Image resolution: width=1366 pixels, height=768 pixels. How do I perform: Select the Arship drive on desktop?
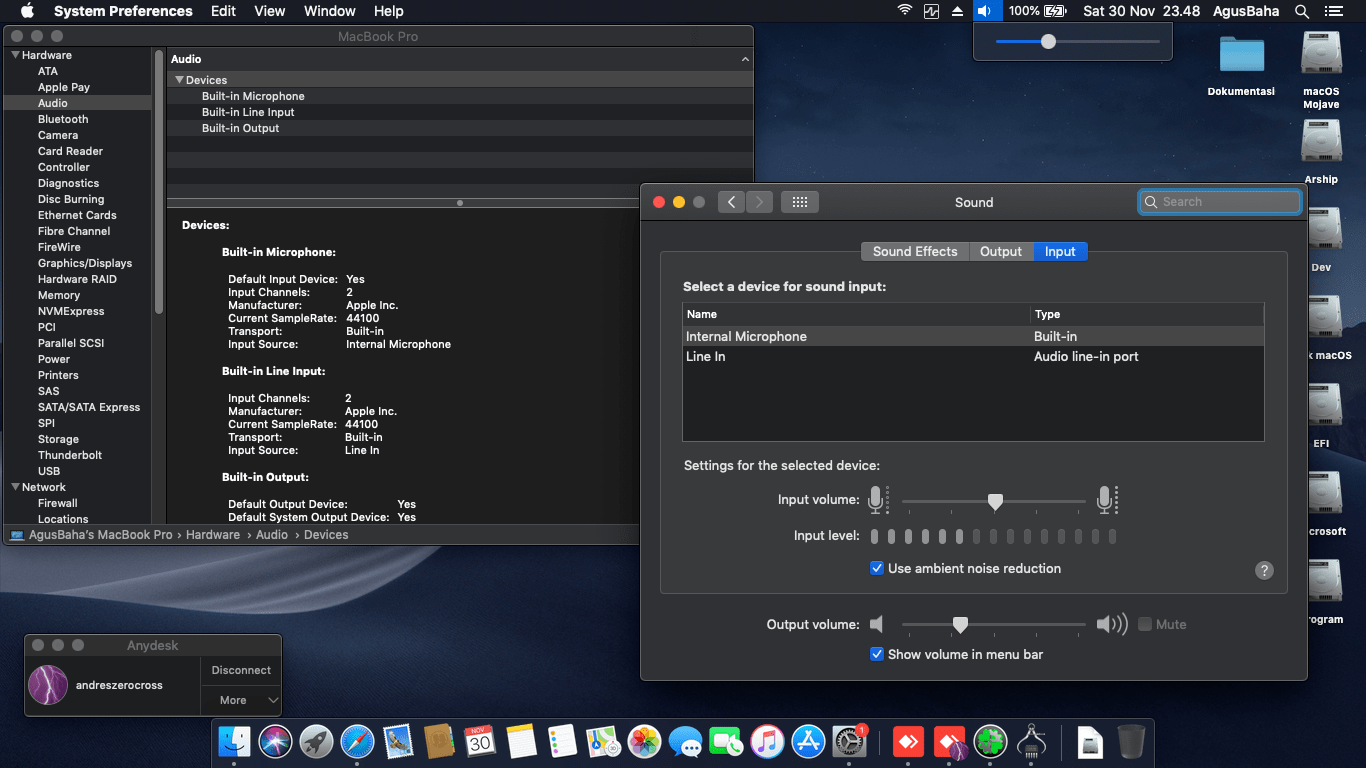1321,152
